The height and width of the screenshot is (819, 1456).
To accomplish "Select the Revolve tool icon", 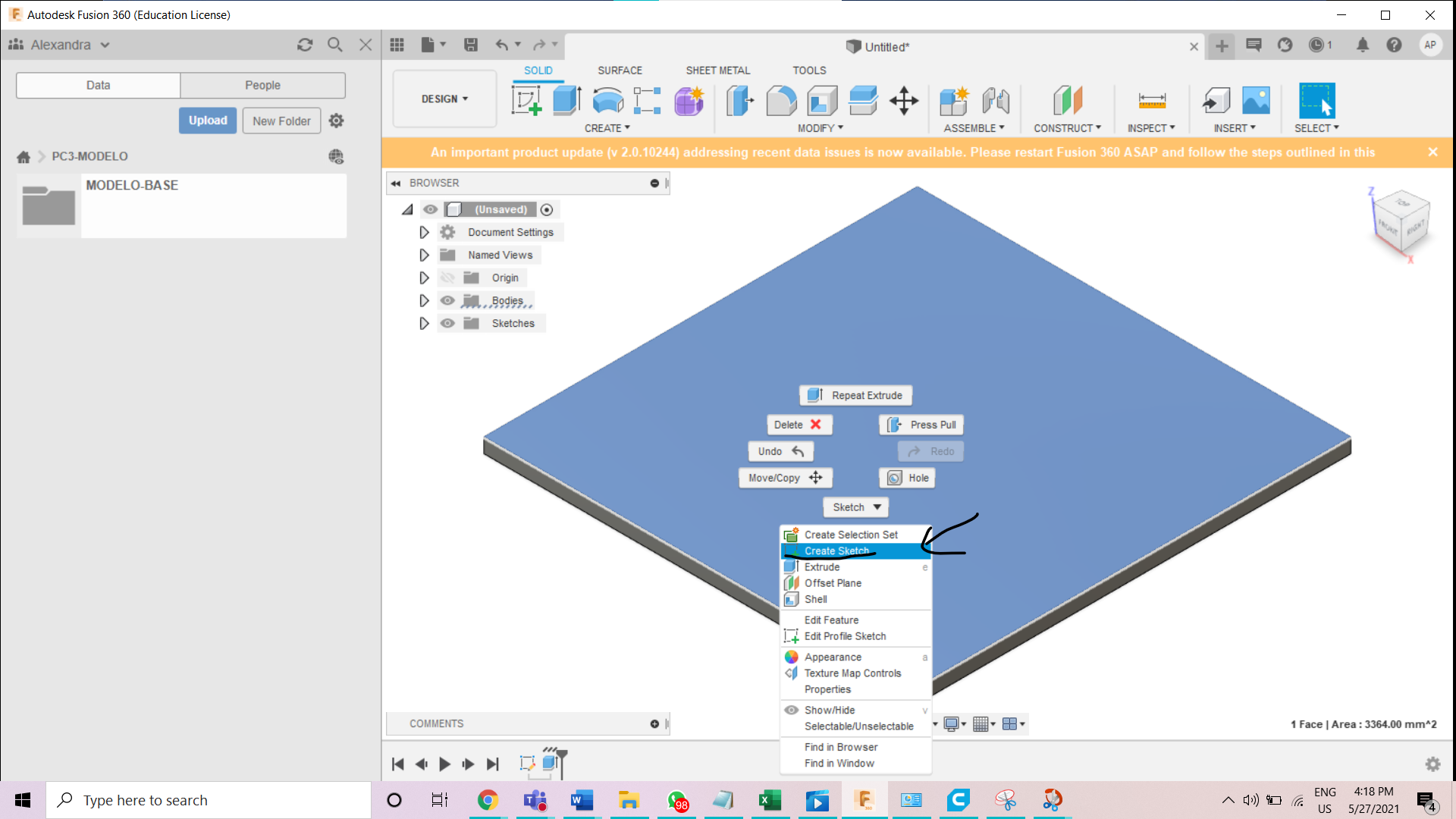I will coord(607,100).
